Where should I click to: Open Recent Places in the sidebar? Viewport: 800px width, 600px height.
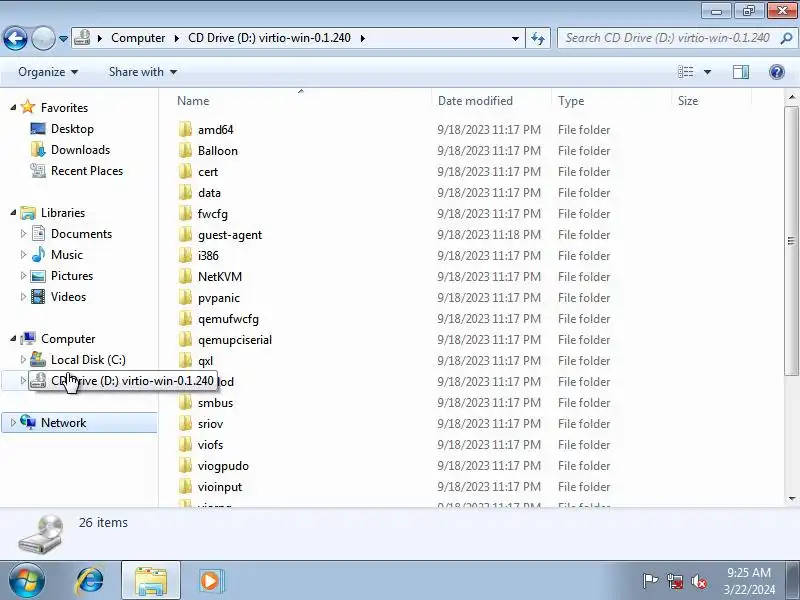click(87, 170)
